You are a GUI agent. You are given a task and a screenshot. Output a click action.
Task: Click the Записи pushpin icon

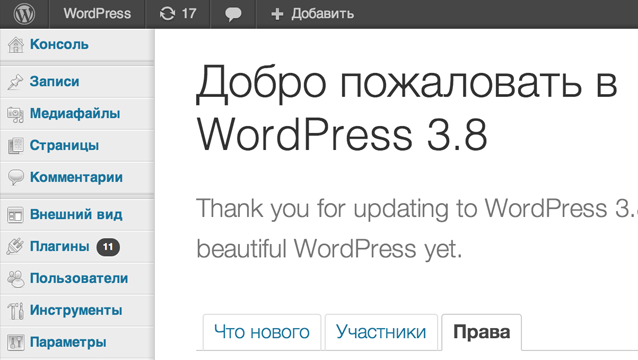(15, 82)
